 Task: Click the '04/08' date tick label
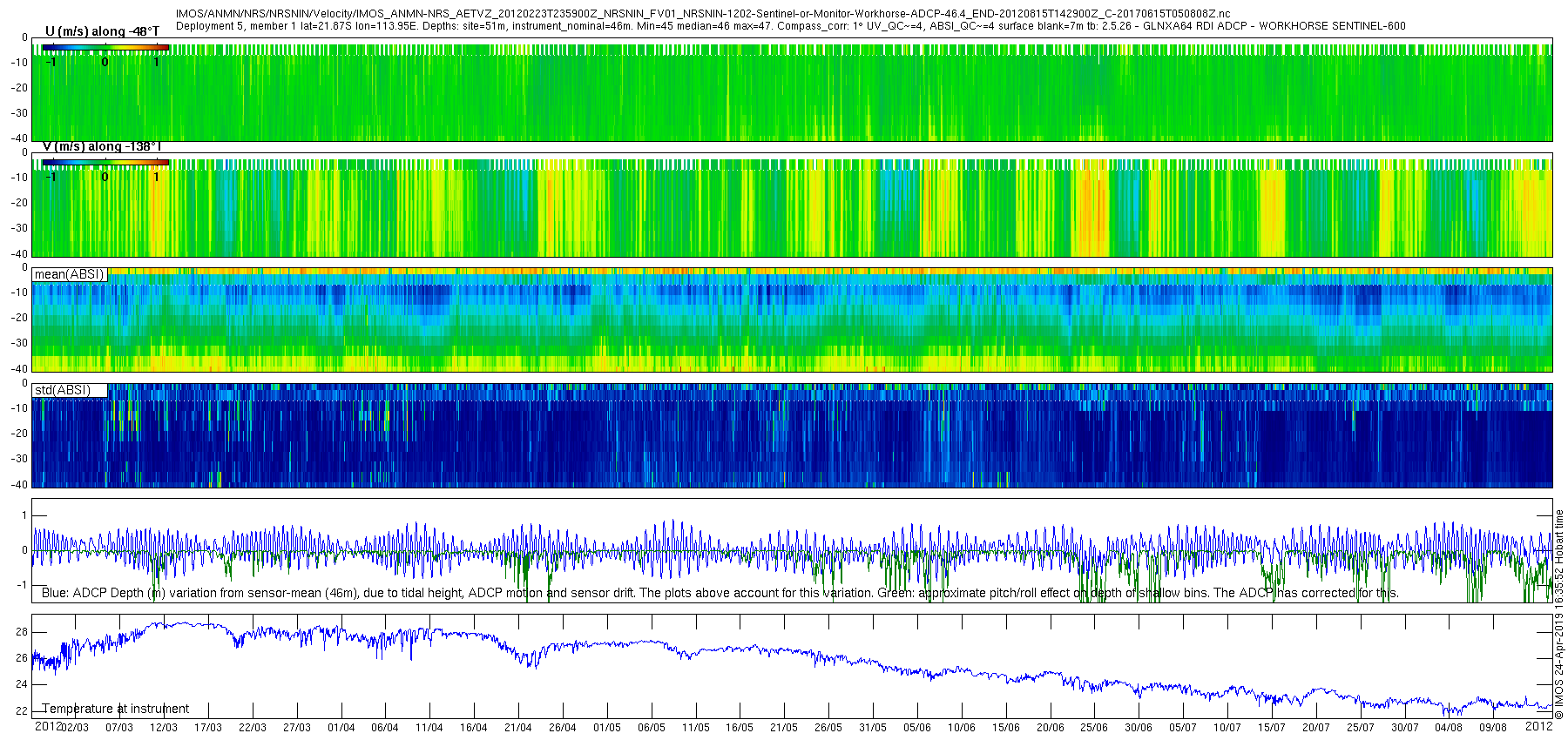pyautogui.click(x=1449, y=728)
